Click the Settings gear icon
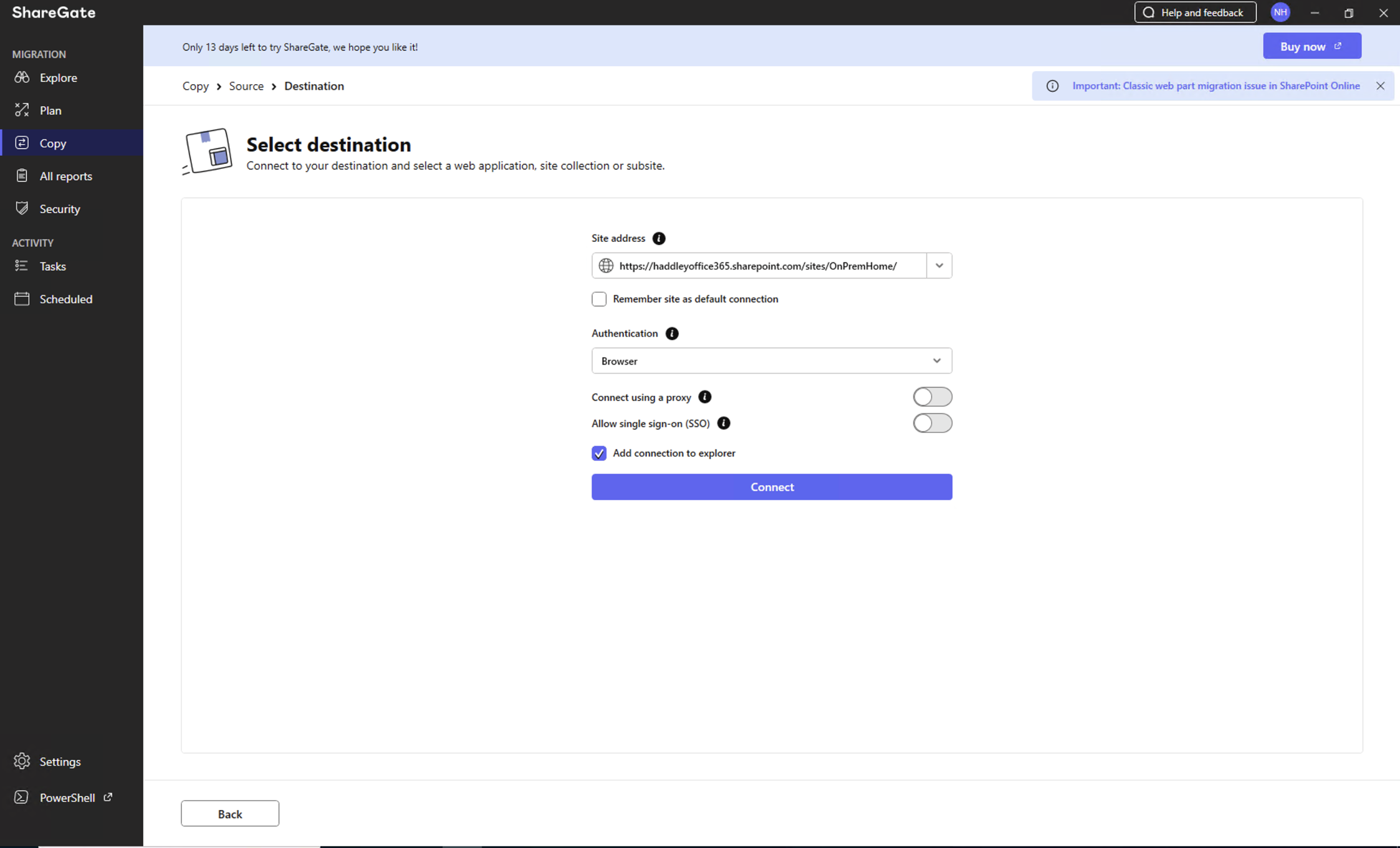 (x=22, y=761)
